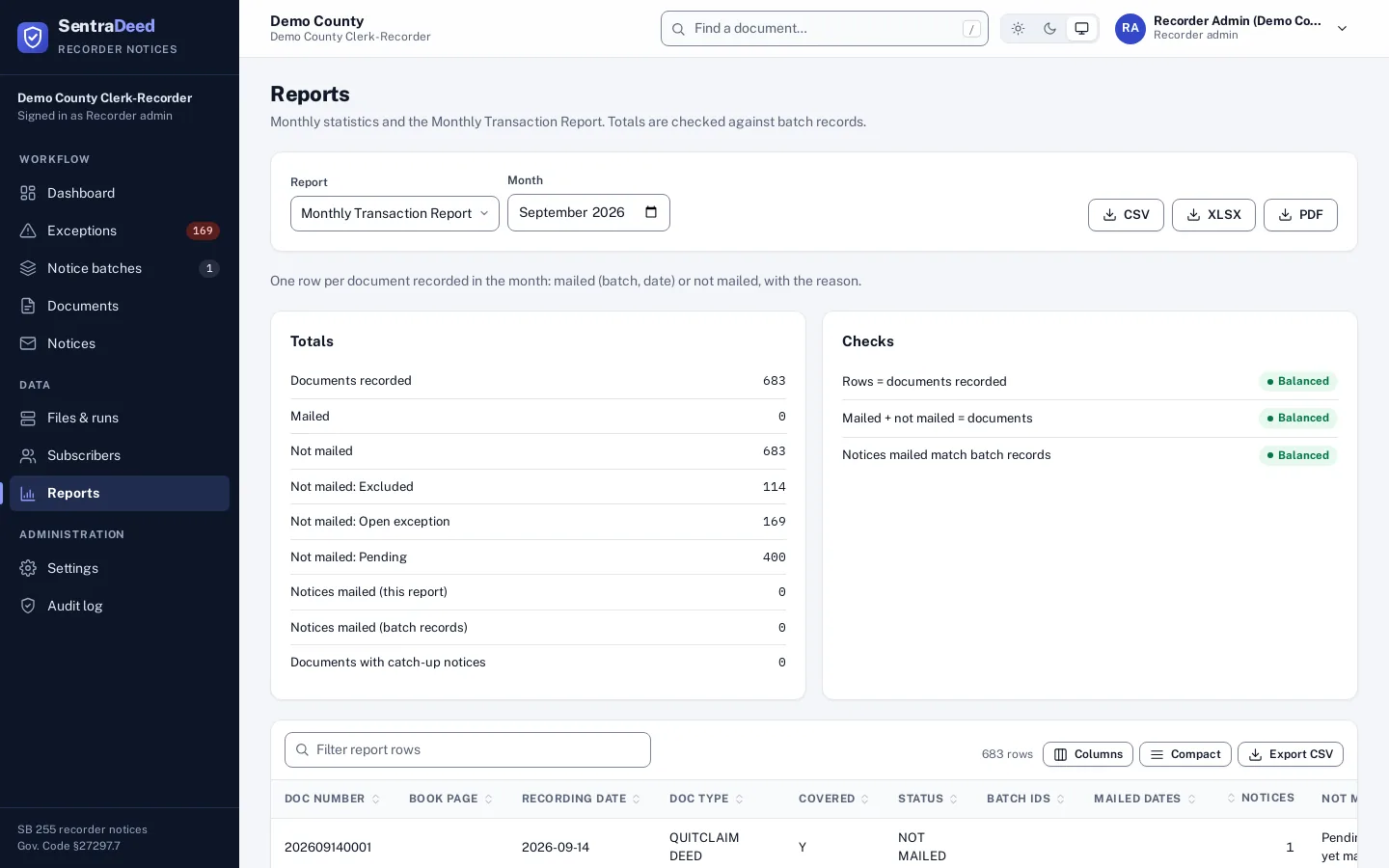Screen dimensions: 1389x868
Task: Open Exceptions in the sidebar
Action: 120,231
